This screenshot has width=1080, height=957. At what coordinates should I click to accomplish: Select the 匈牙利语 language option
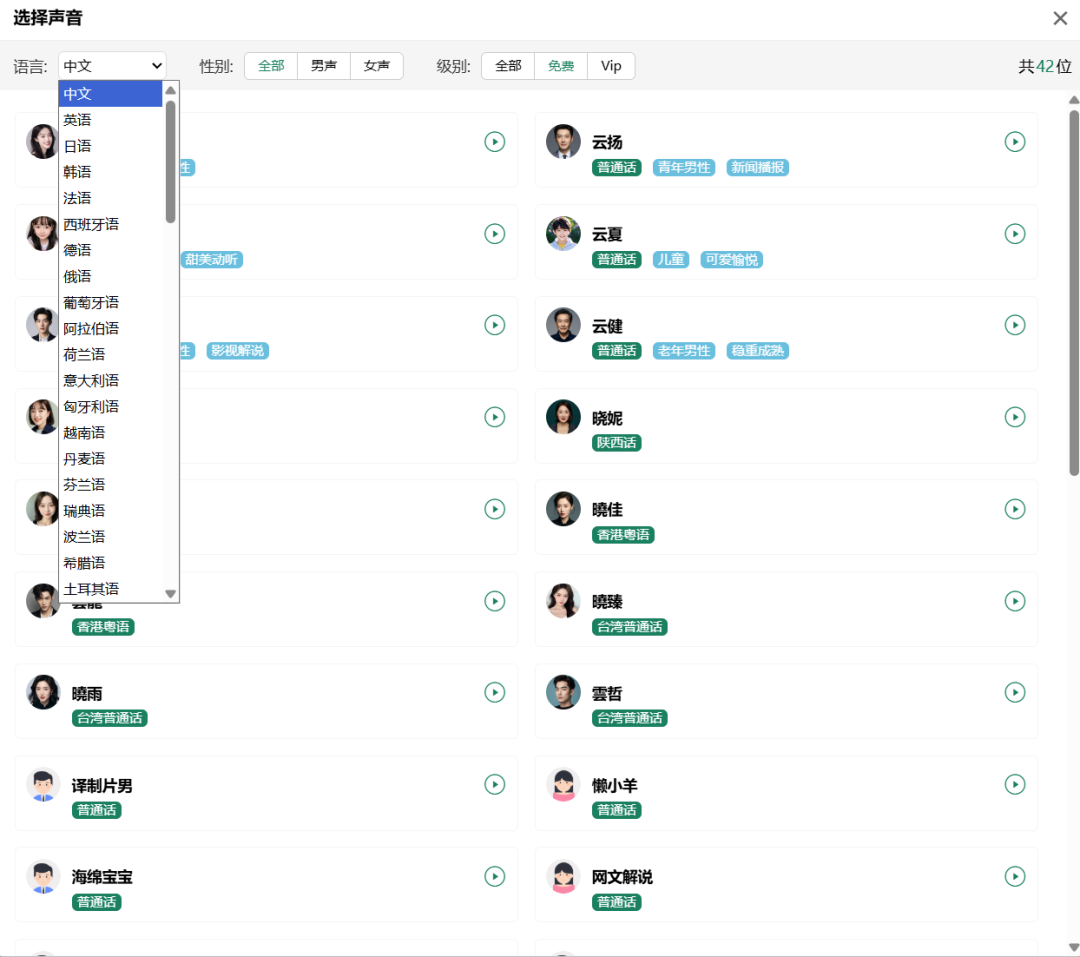tap(111, 407)
